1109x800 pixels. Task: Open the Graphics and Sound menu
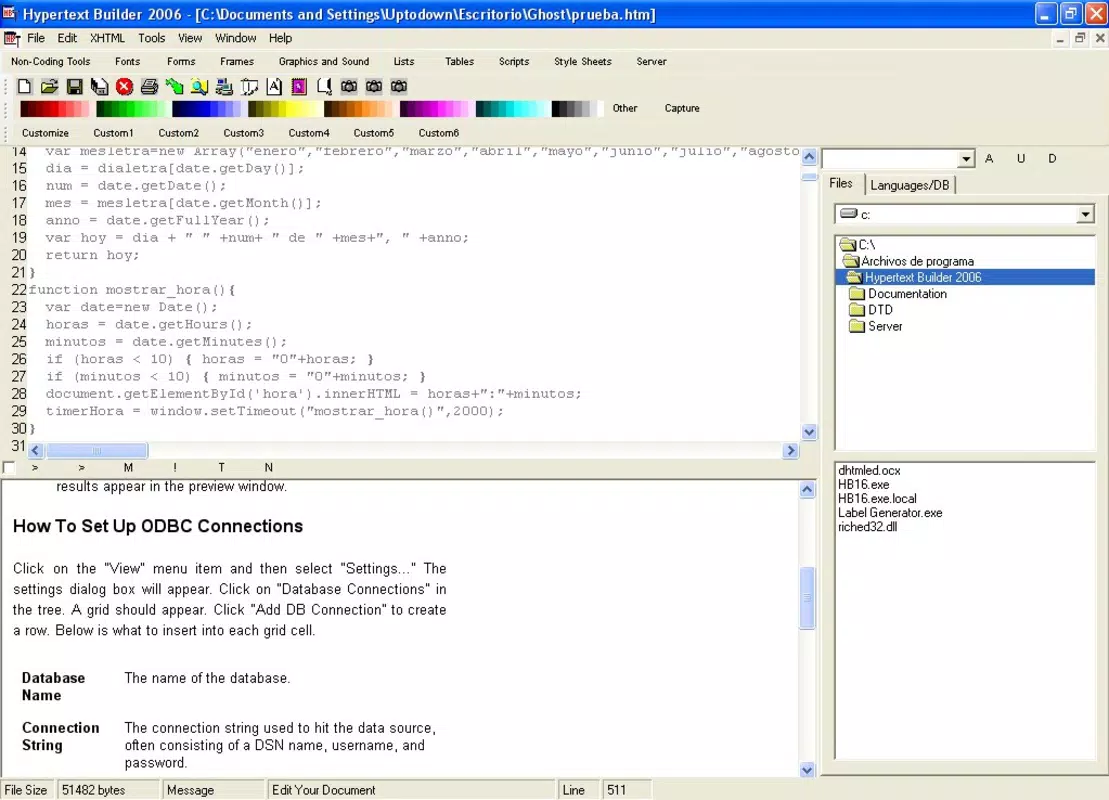point(324,62)
